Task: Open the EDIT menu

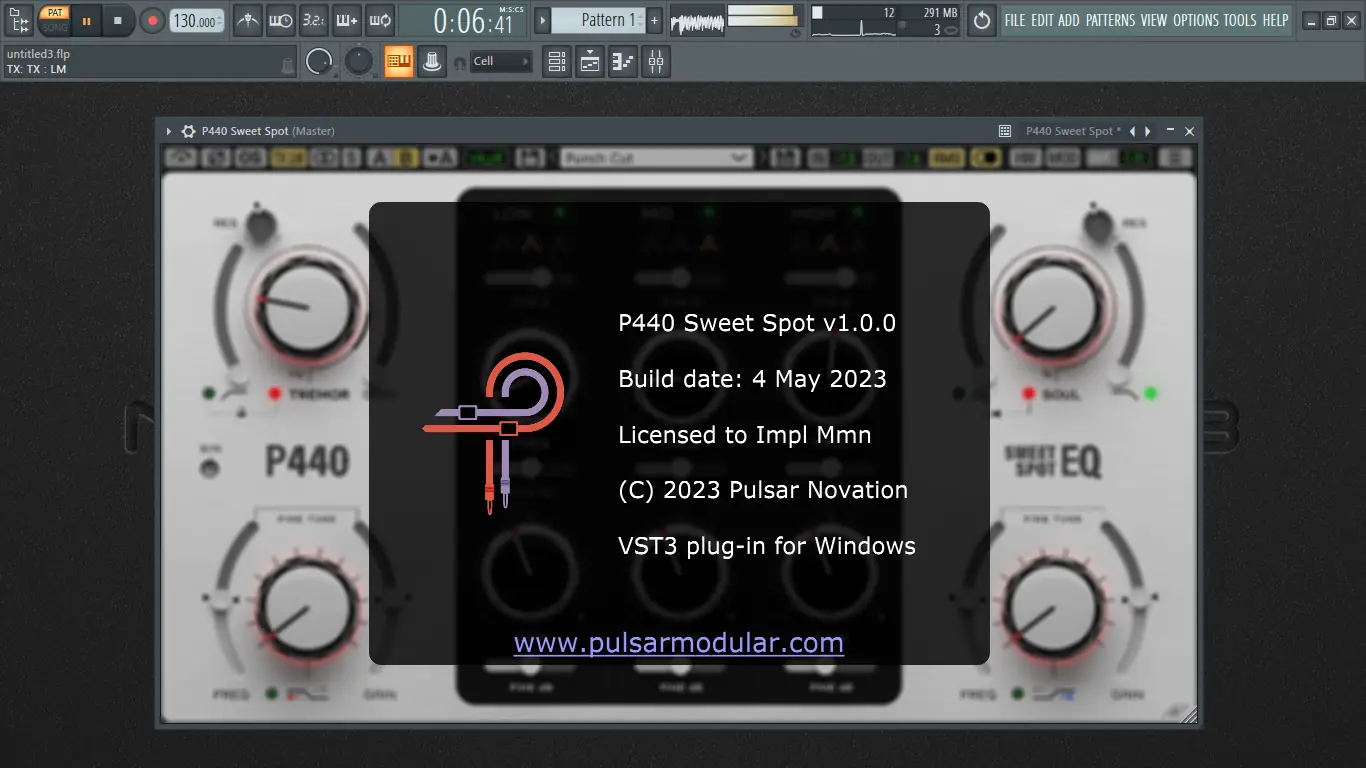Action: coord(1042,20)
